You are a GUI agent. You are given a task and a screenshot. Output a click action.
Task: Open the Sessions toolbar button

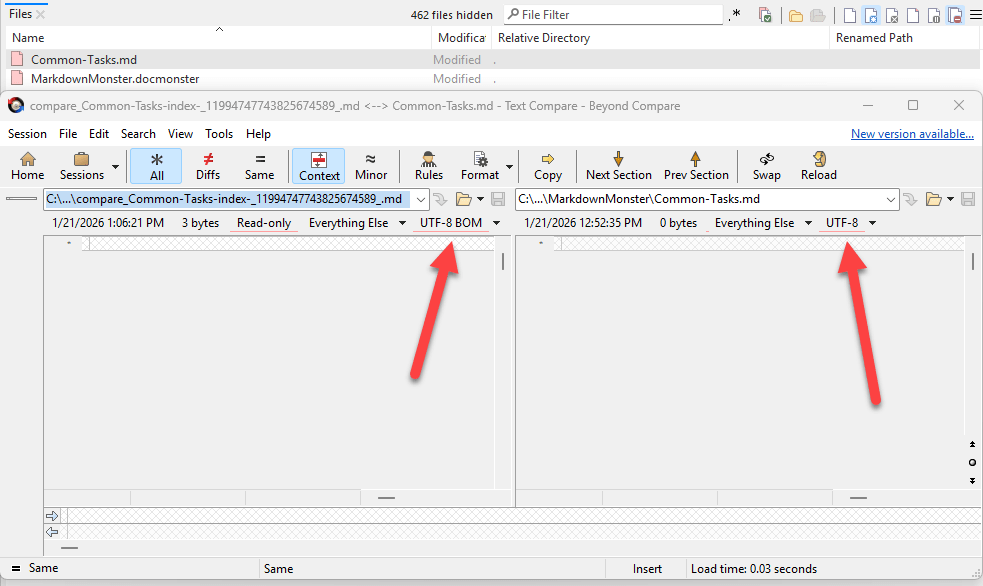[x=82, y=165]
